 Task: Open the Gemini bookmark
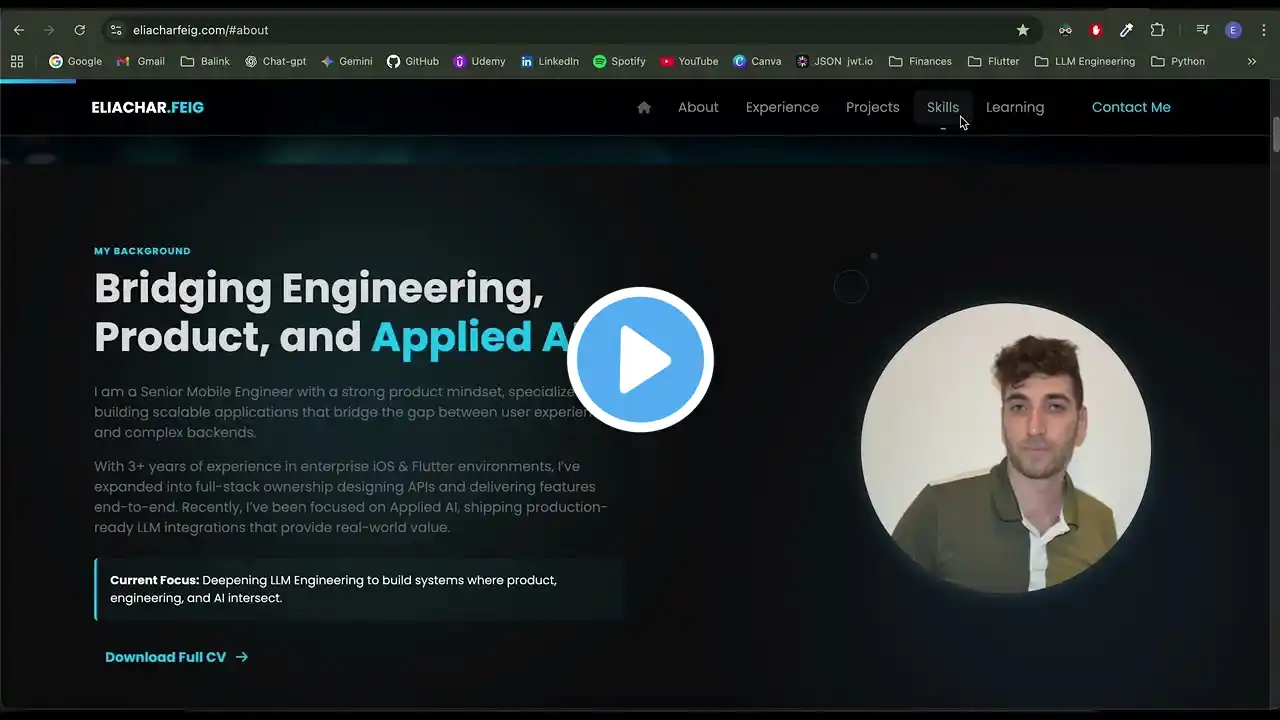(346, 61)
